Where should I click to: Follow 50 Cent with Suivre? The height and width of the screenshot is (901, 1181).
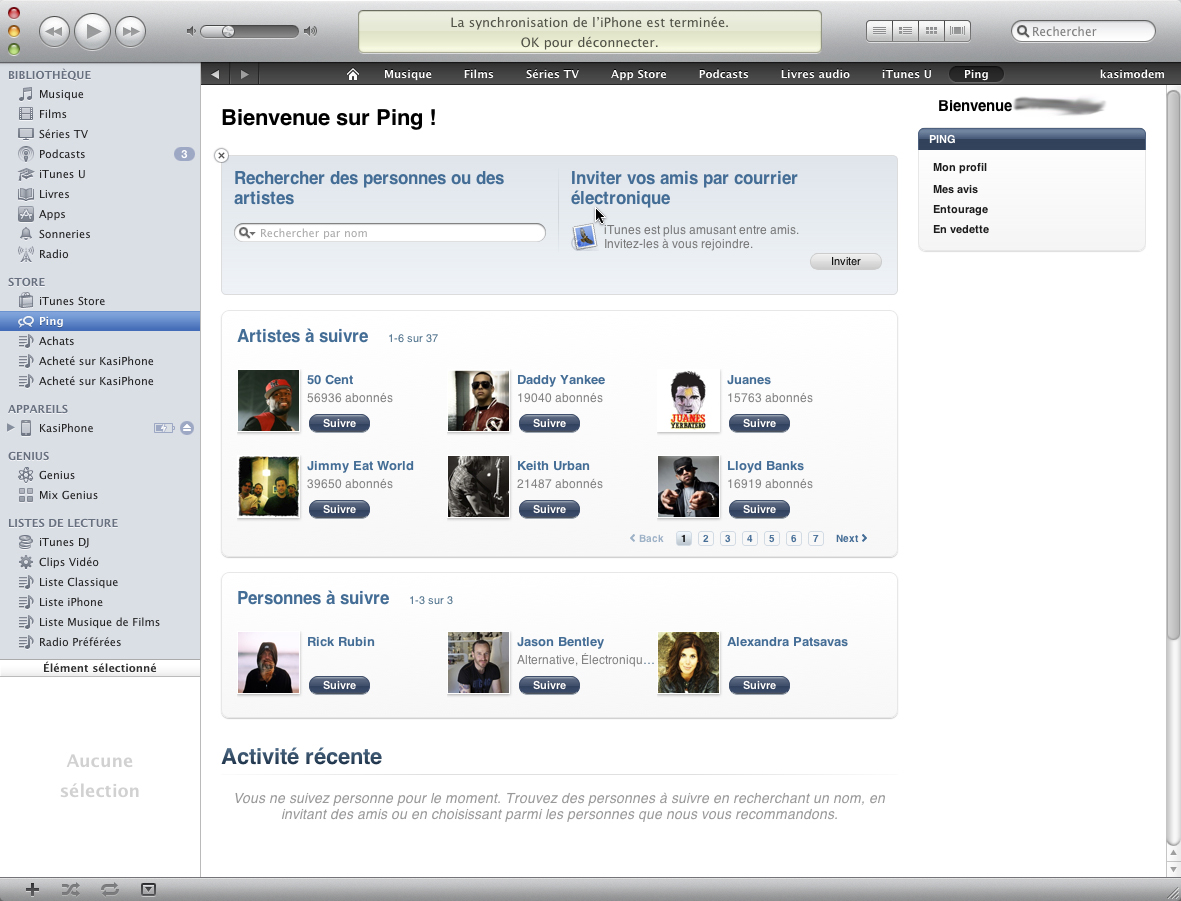[x=339, y=423]
